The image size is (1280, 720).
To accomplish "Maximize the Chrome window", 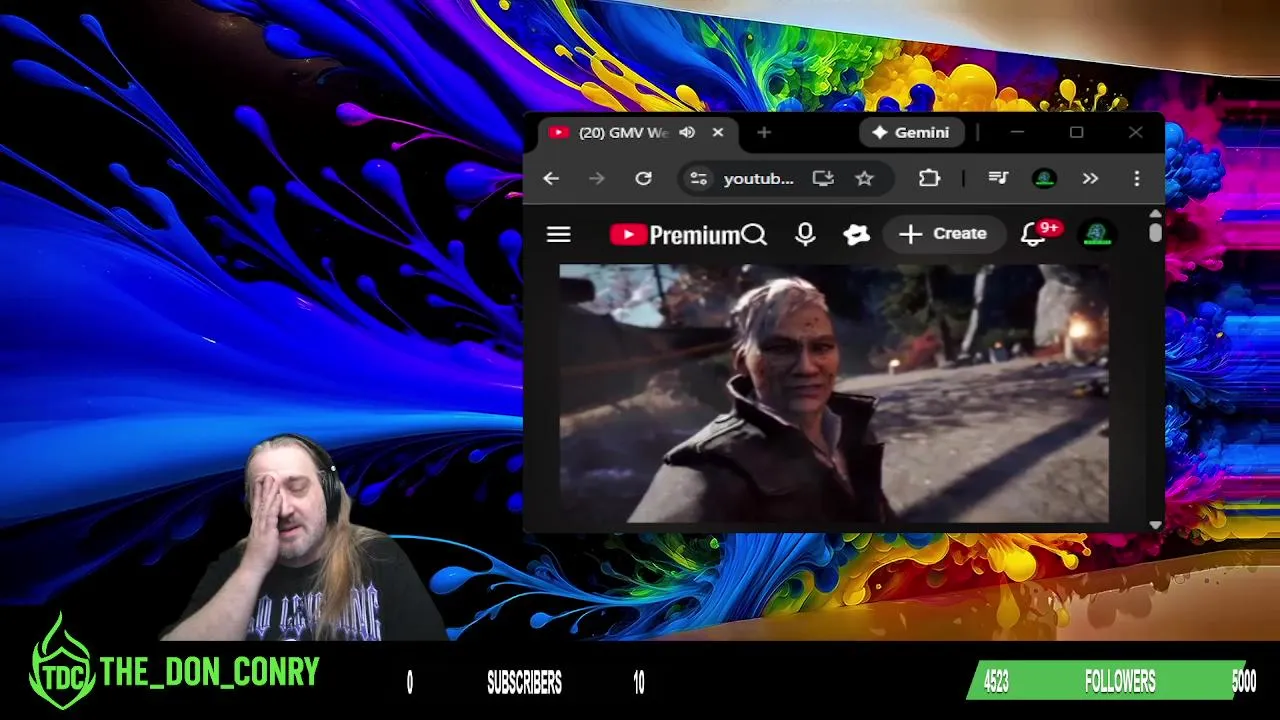I will (x=1077, y=132).
